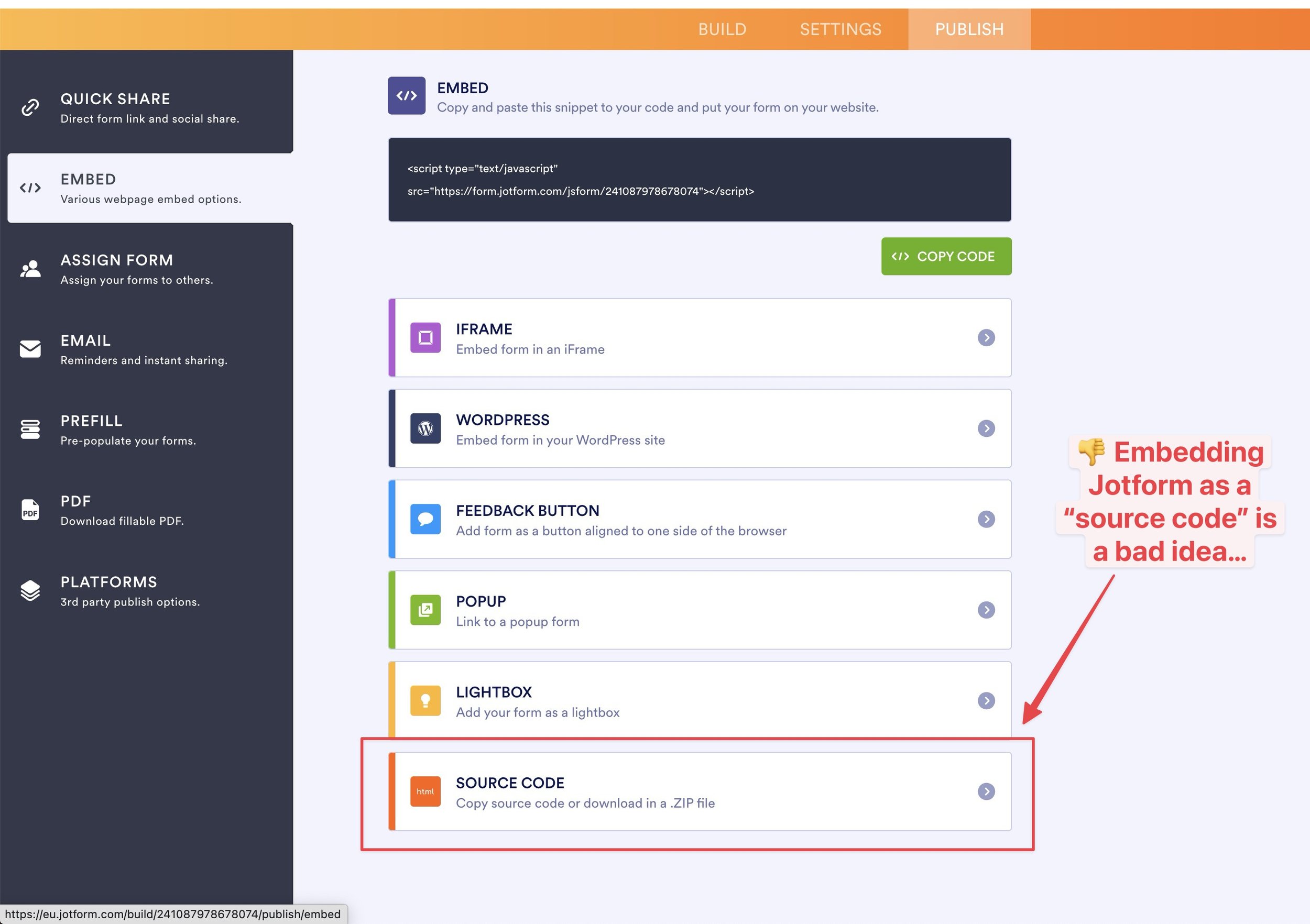Click 'Link to a popup form' text

click(x=518, y=621)
